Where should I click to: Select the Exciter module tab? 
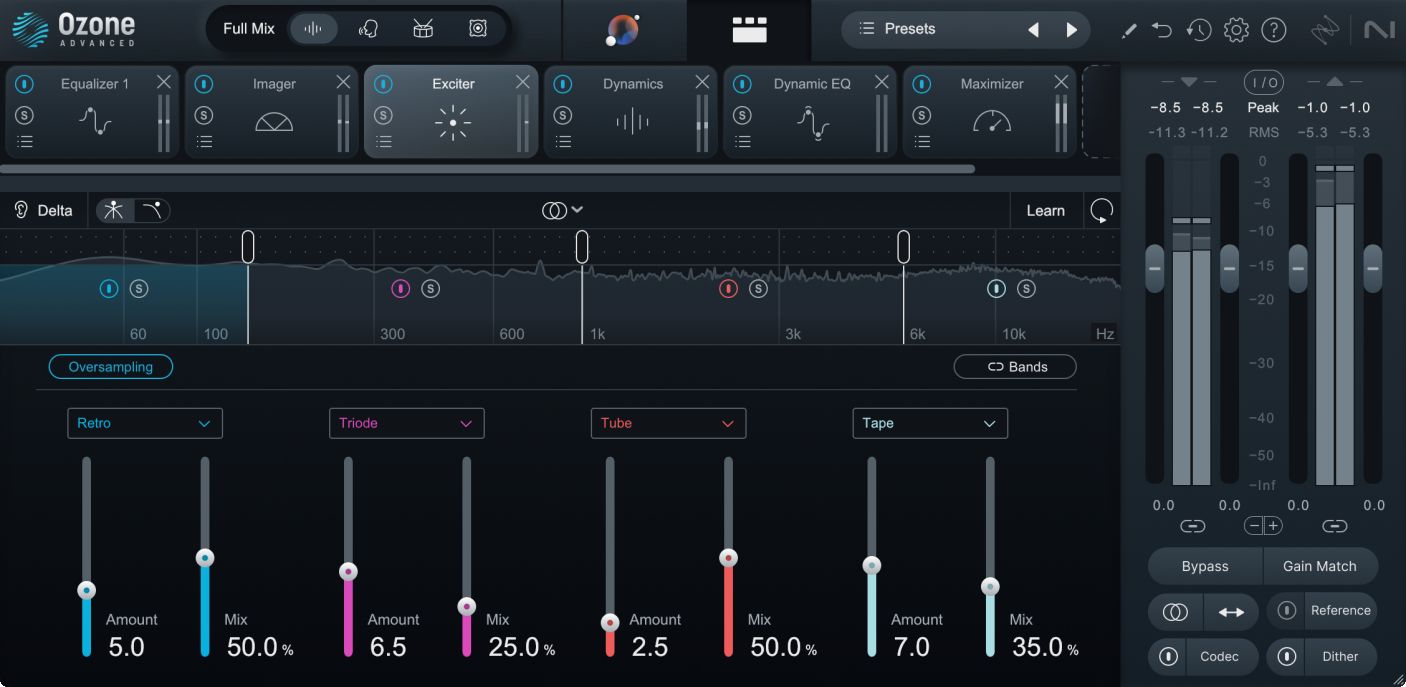[451, 112]
